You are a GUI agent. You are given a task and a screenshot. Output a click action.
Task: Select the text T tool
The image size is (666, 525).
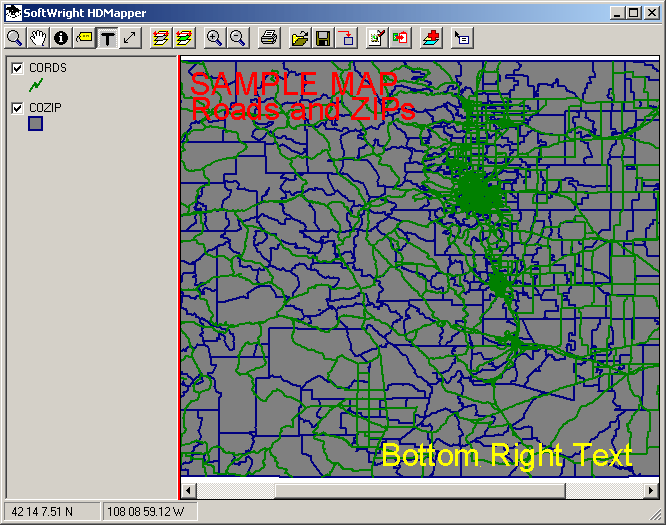[x=107, y=38]
